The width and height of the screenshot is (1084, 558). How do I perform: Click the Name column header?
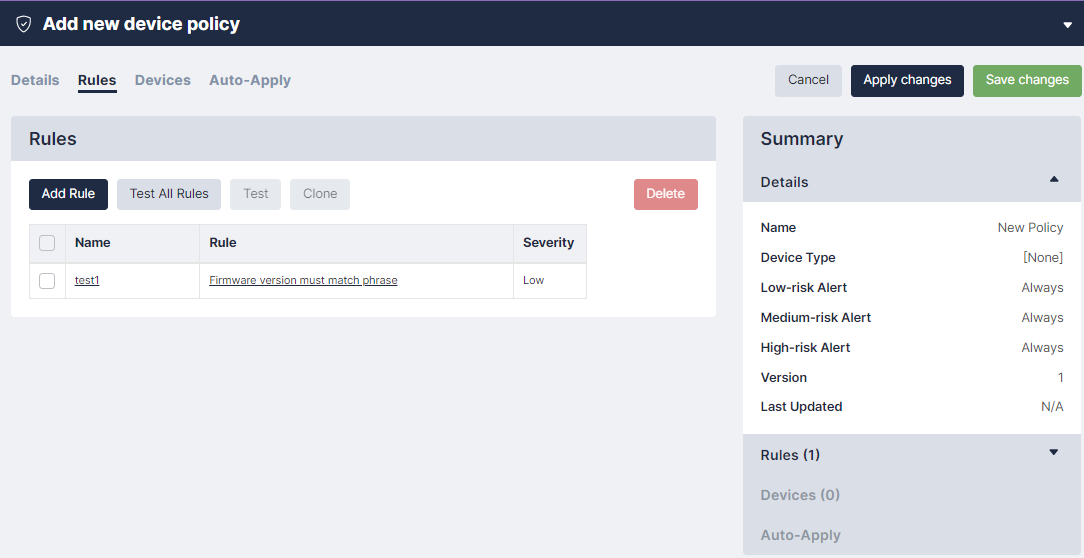tap(93, 243)
